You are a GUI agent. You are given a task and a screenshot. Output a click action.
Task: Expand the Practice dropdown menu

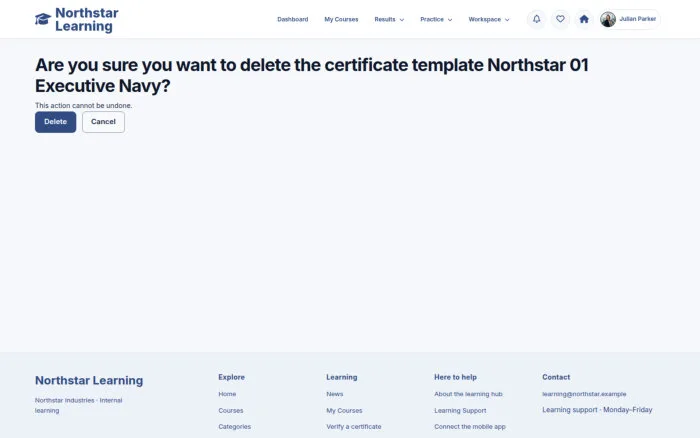click(436, 20)
